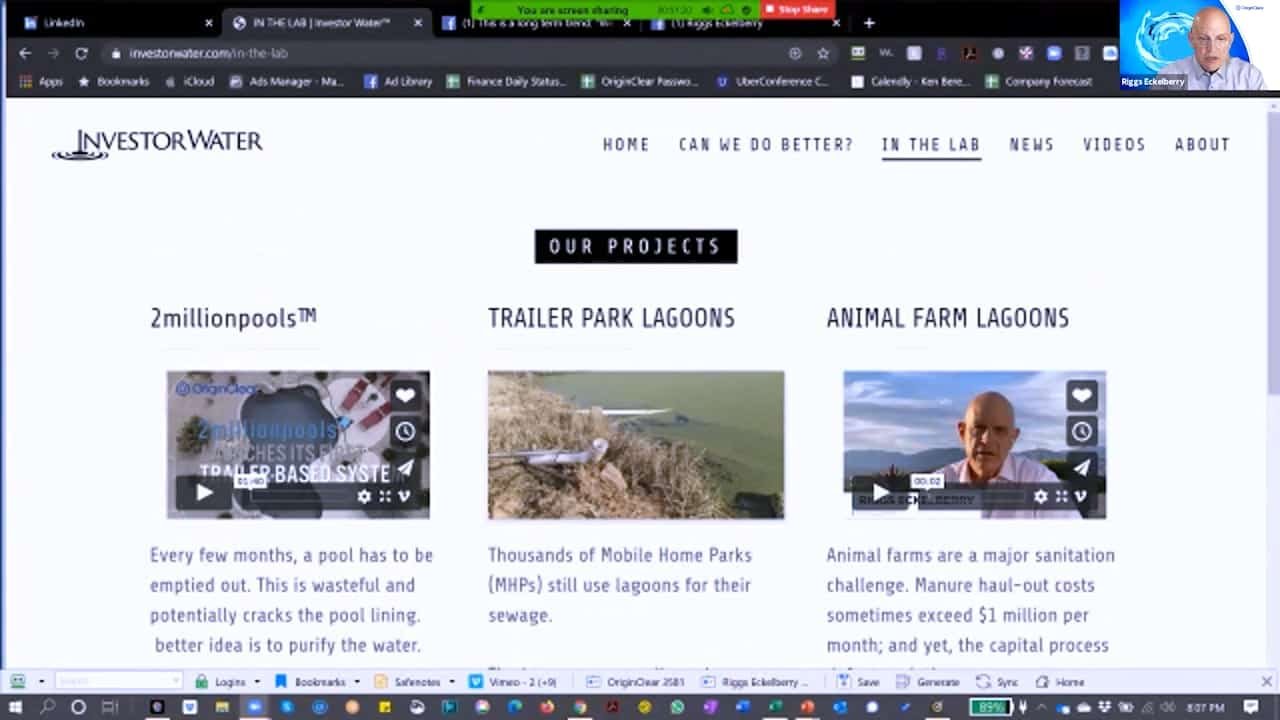
Task: Click the bottom toolbar search field
Action: 118,682
